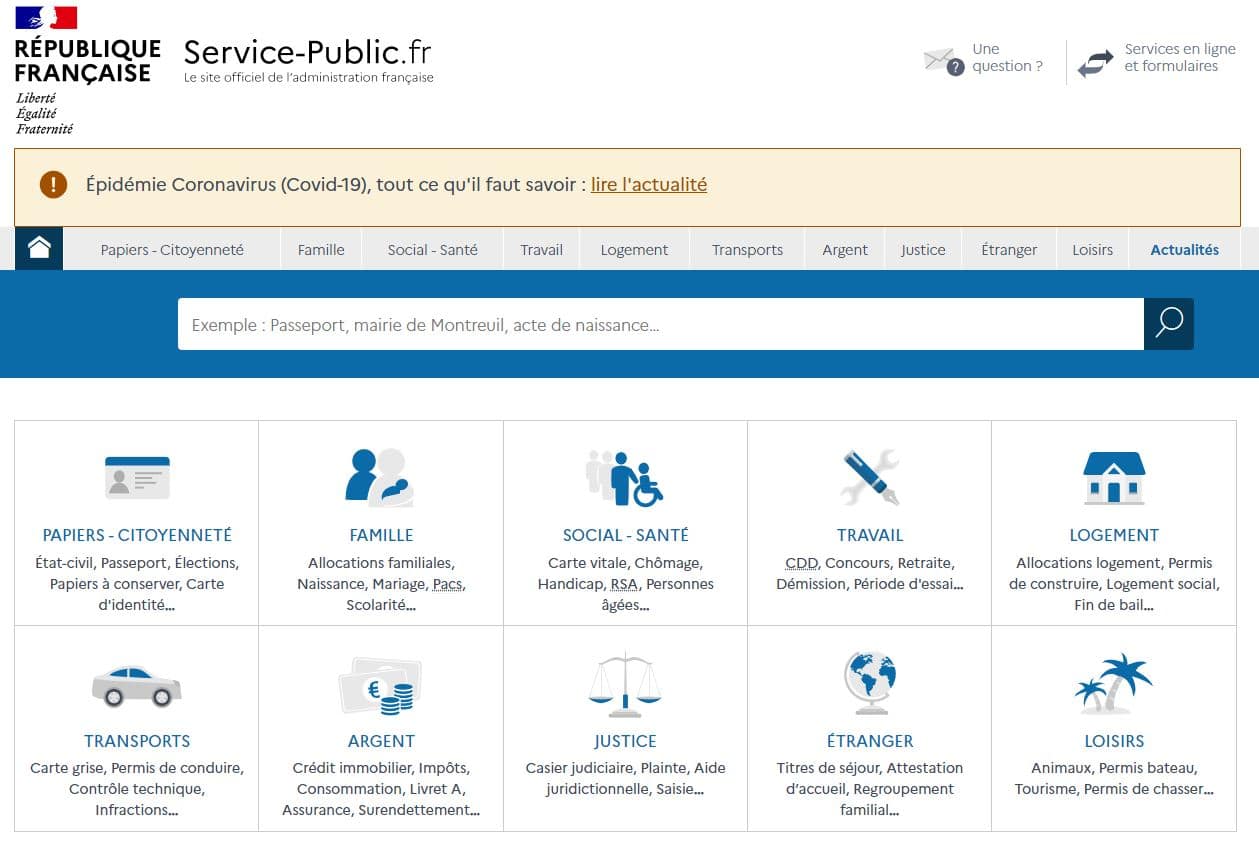The height and width of the screenshot is (846, 1259).
Task: Open the Actualités navigation tab
Action: 1185,250
